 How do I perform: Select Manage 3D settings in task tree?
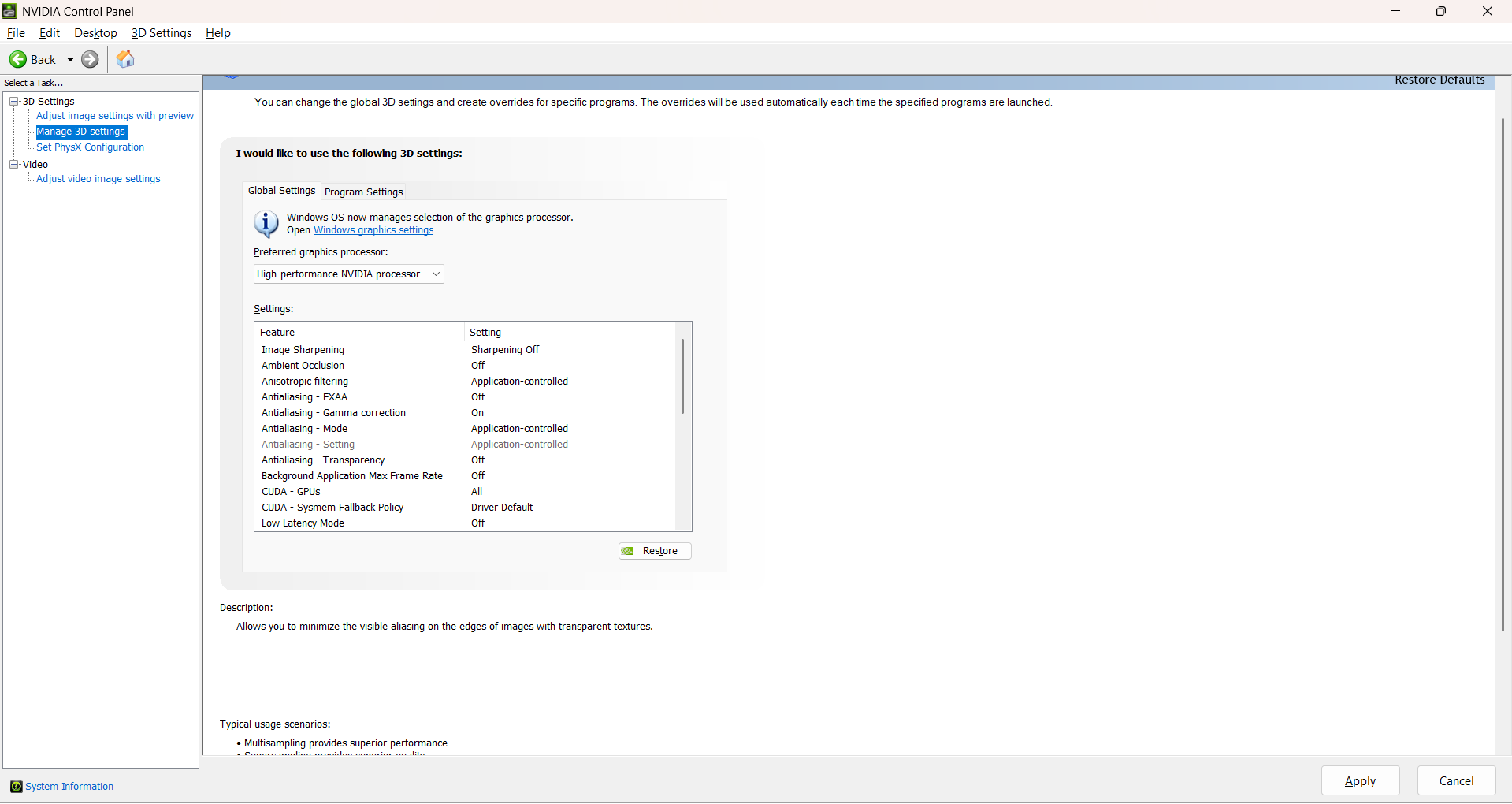[80, 132]
